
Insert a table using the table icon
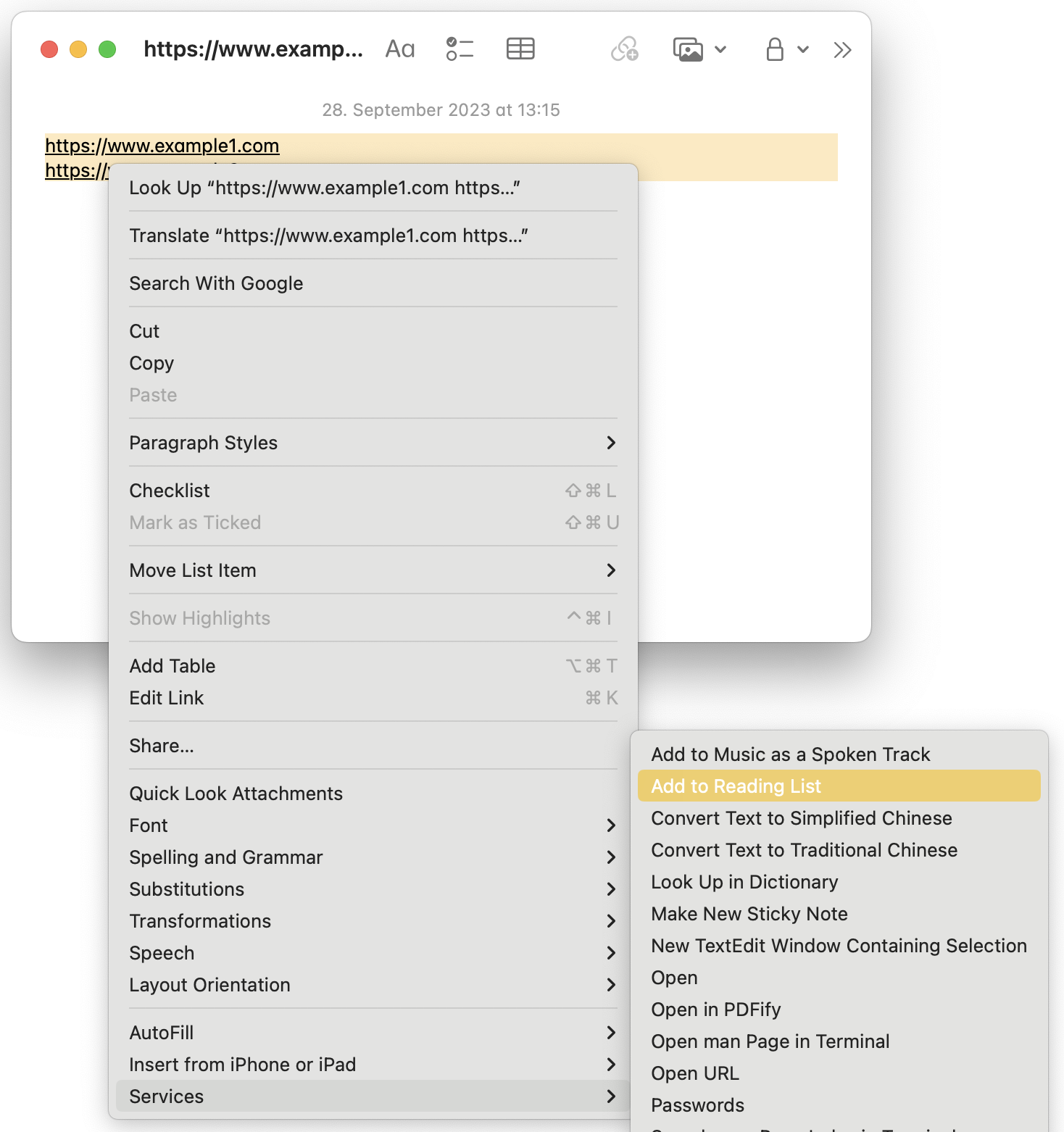pyautogui.click(x=520, y=49)
